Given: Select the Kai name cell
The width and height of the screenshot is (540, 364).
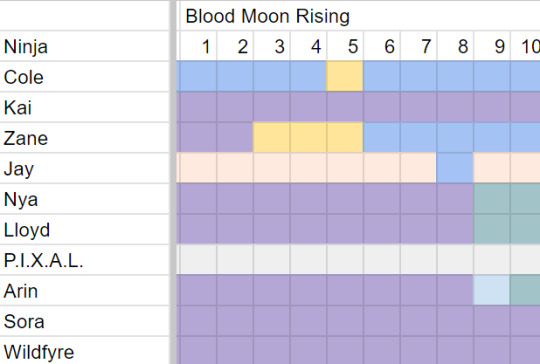Looking at the screenshot, I should pyautogui.click(x=85, y=107).
